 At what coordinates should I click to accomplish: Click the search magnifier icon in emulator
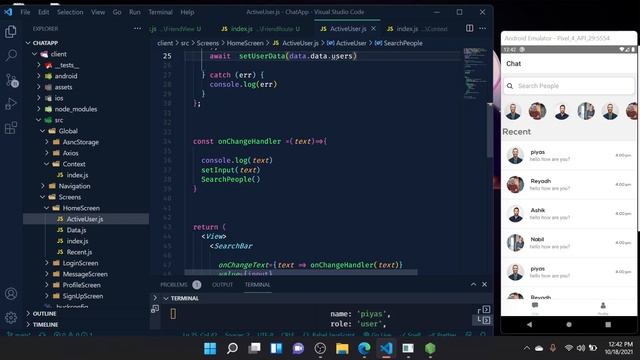tap(510, 86)
